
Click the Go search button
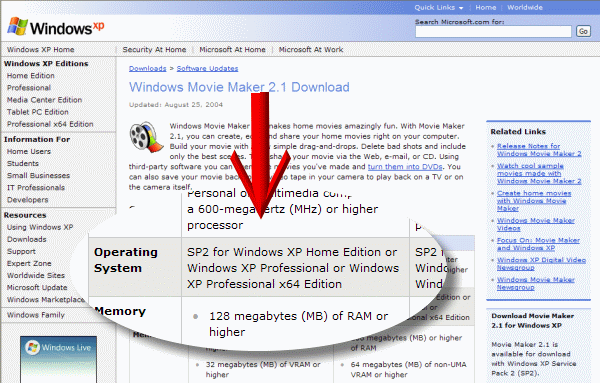click(583, 31)
